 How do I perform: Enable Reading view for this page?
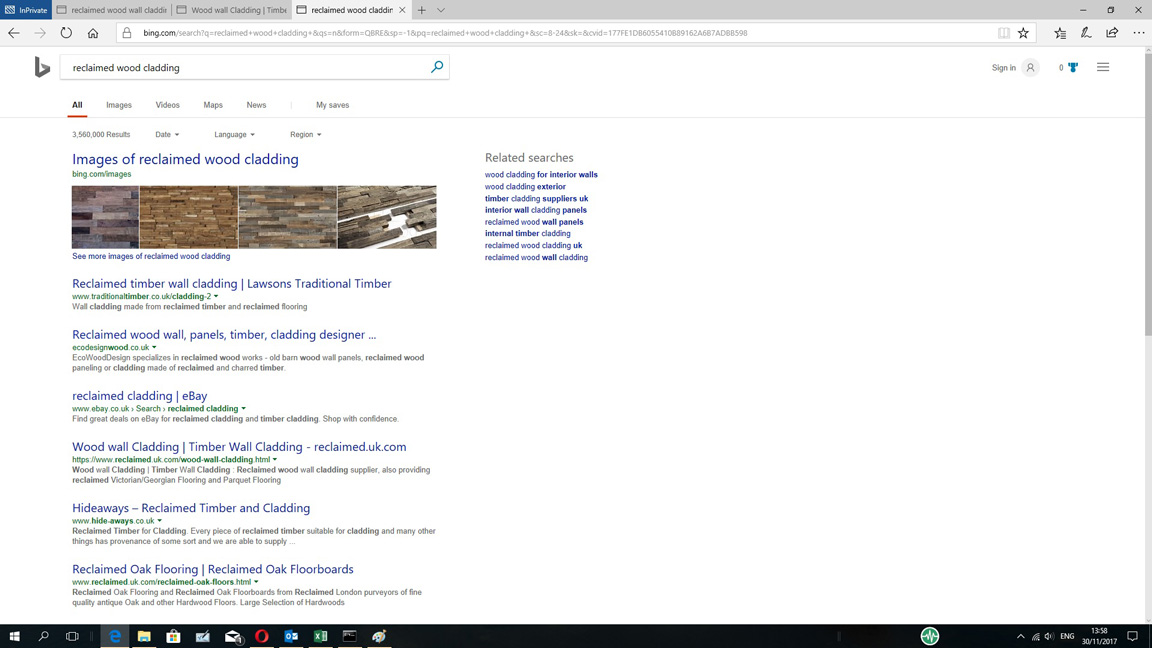[1003, 32]
